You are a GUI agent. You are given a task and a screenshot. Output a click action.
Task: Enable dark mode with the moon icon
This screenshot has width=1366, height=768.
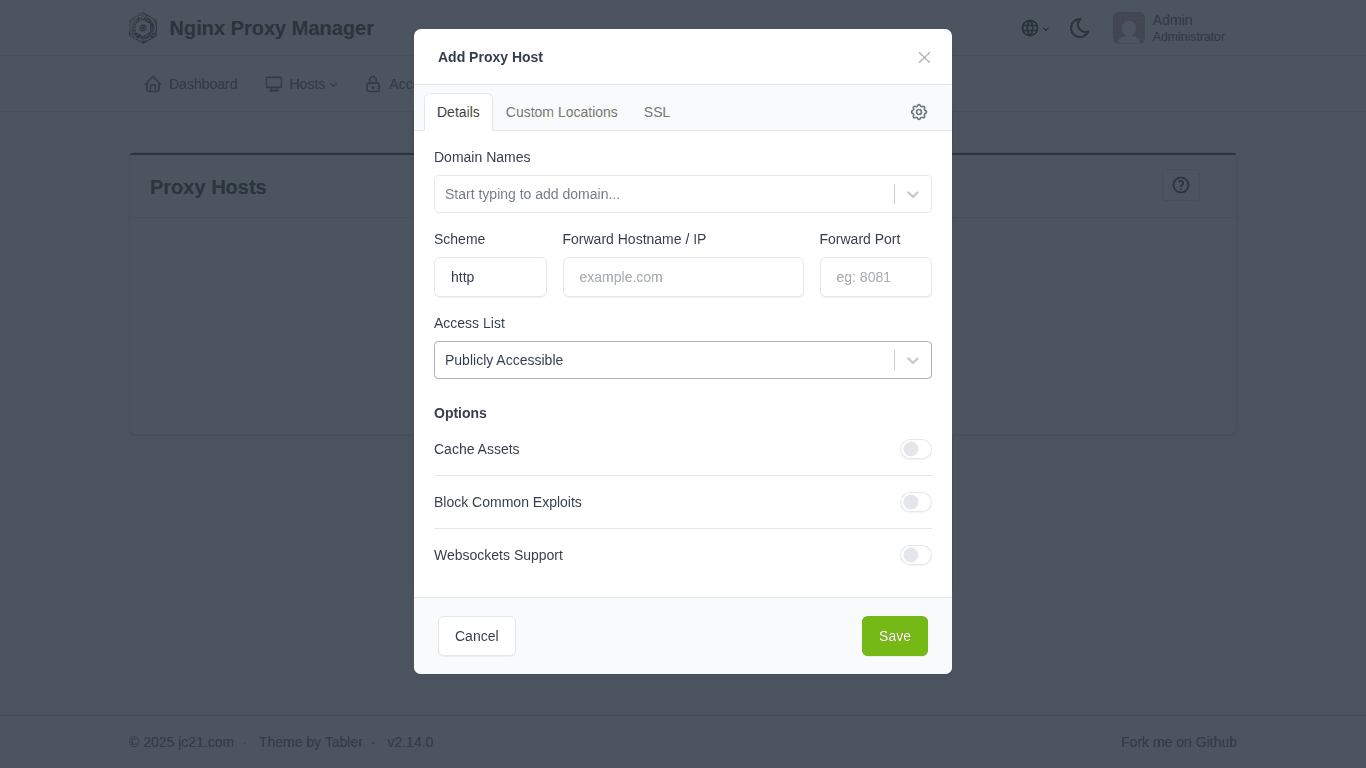click(x=1080, y=29)
